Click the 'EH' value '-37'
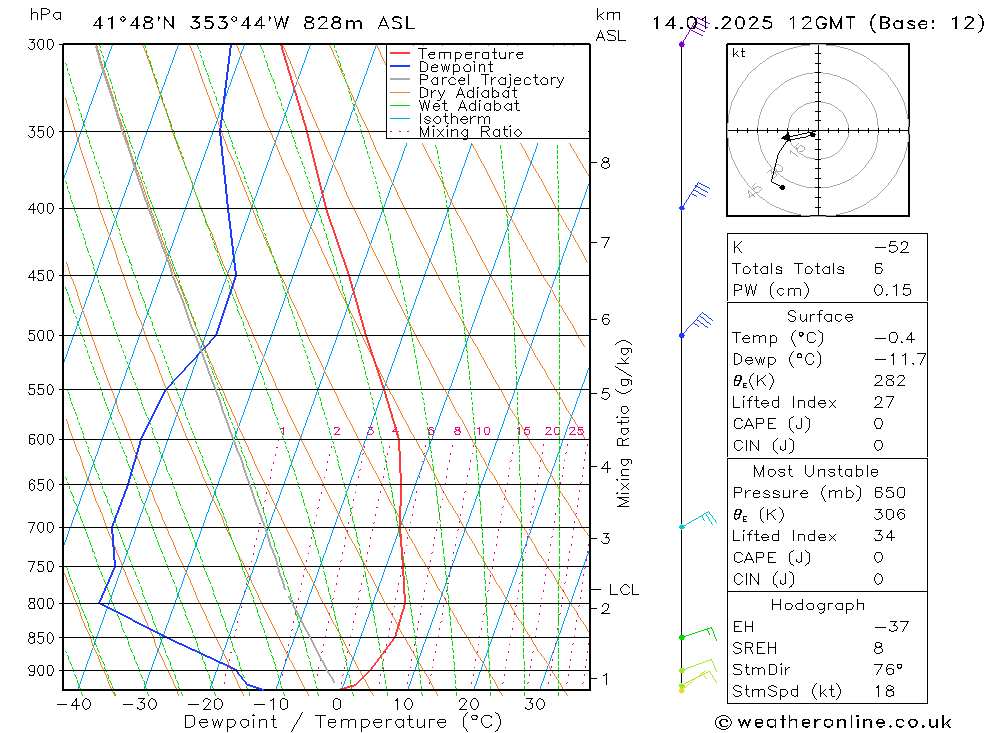 [x=892, y=626]
